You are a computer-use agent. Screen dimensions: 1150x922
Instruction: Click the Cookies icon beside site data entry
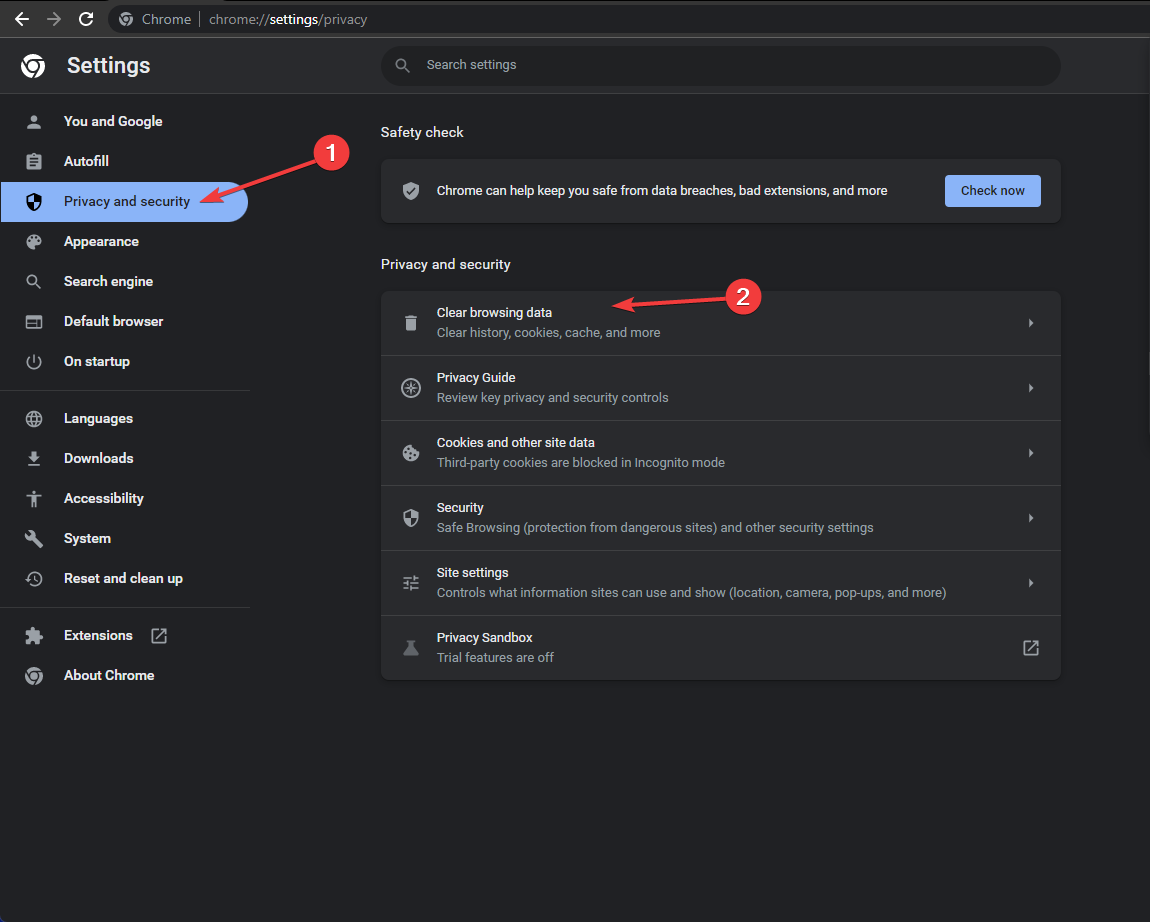point(410,452)
